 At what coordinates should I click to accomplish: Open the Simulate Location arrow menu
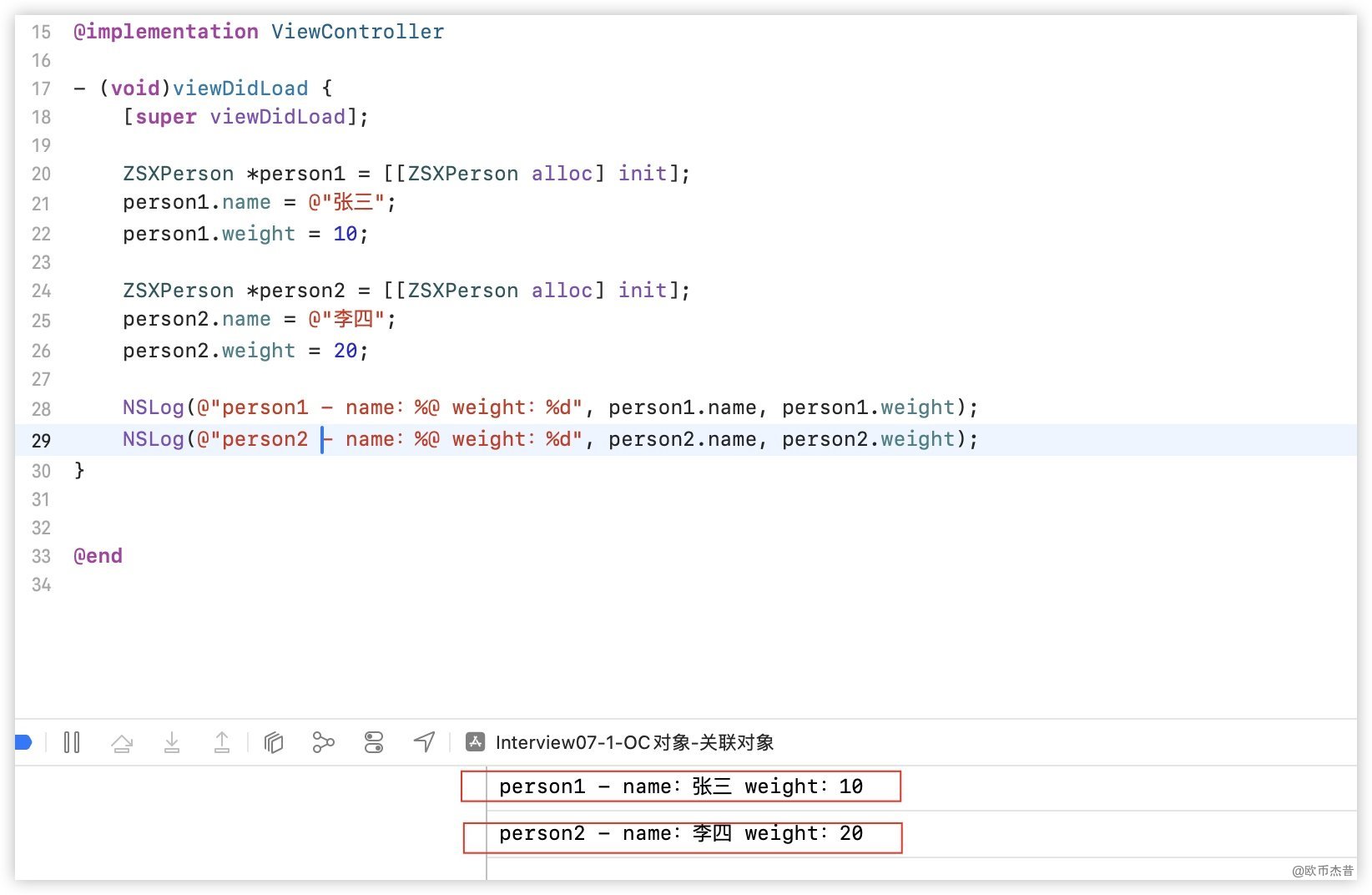point(424,742)
